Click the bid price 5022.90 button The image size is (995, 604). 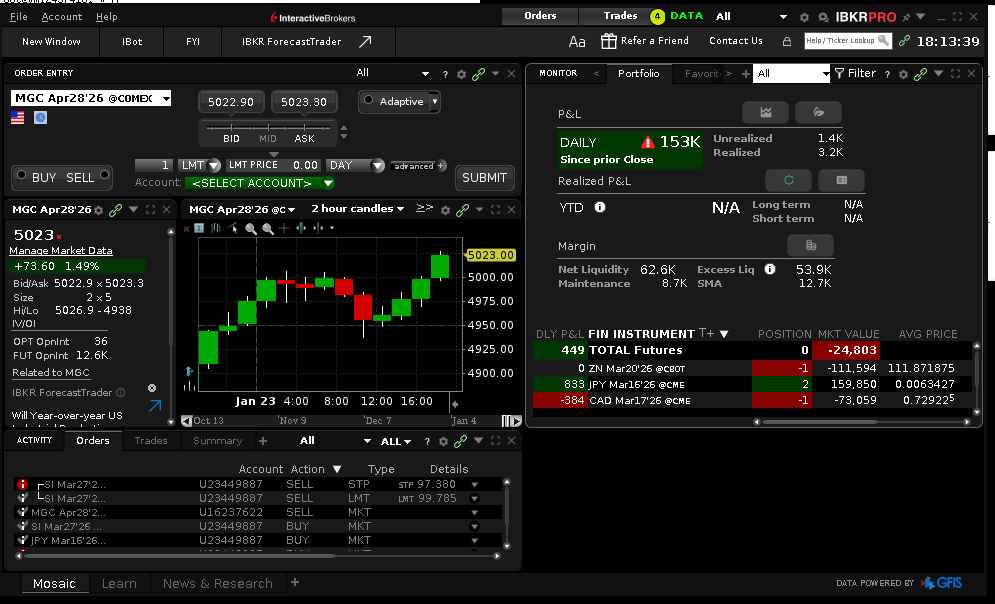pos(231,102)
